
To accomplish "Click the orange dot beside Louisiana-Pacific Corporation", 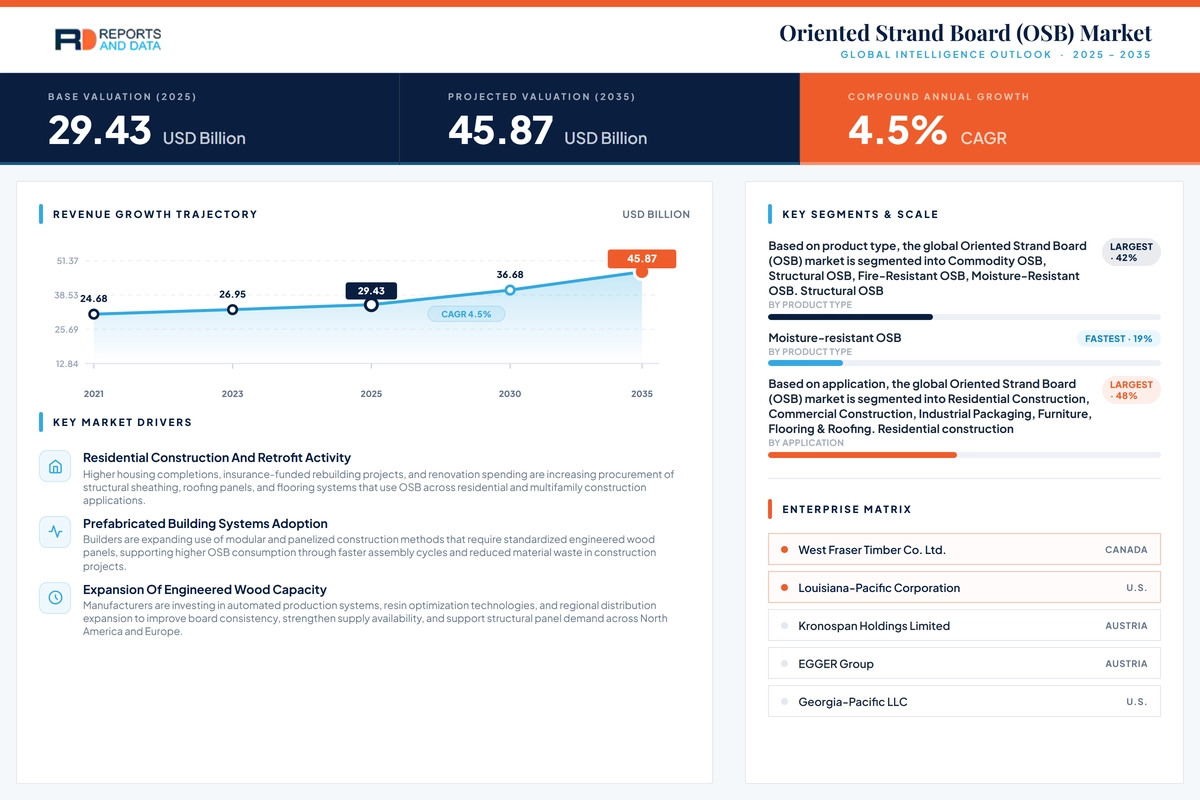I will pos(784,588).
